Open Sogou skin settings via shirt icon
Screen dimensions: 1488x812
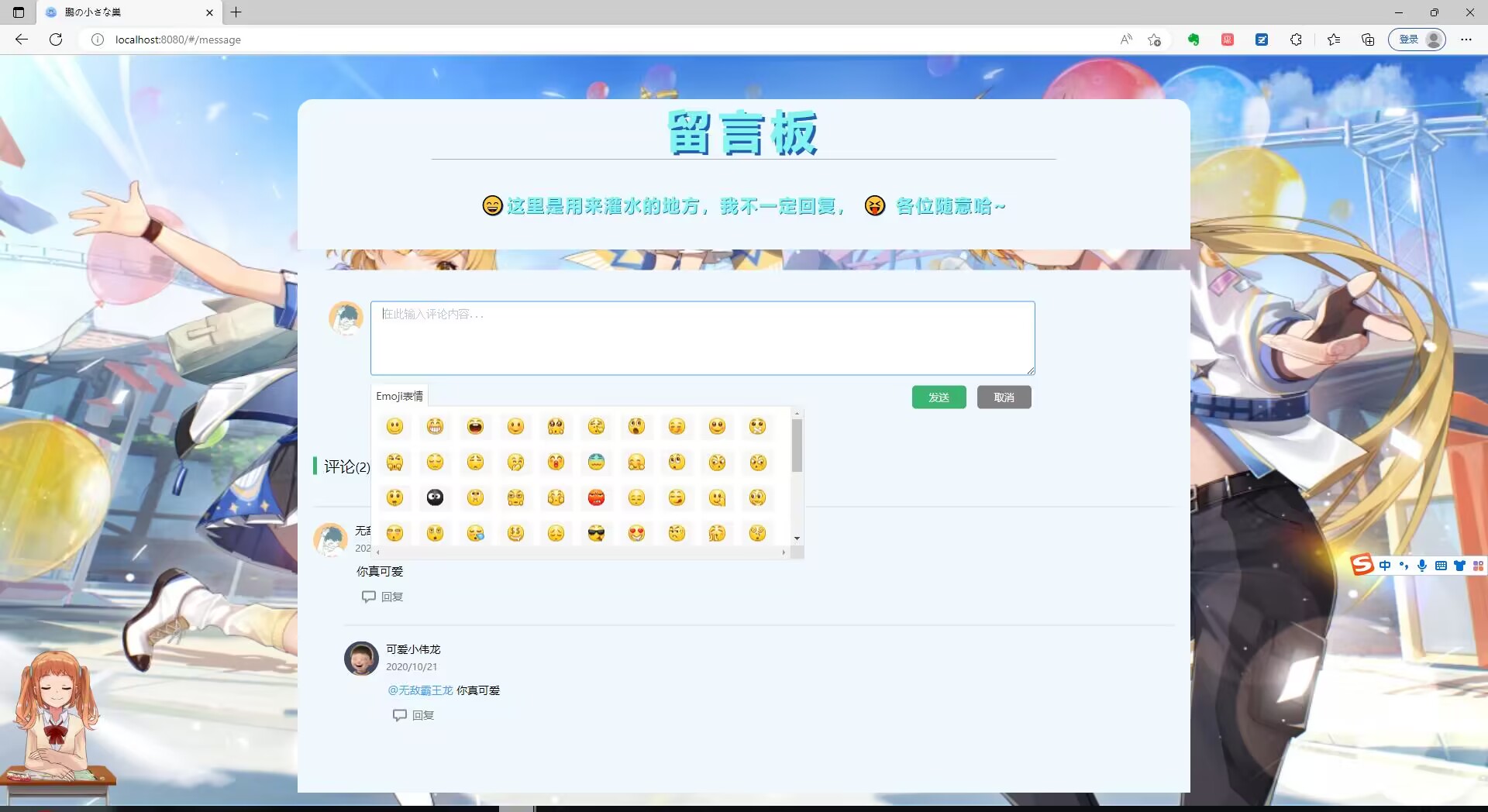point(1459,566)
